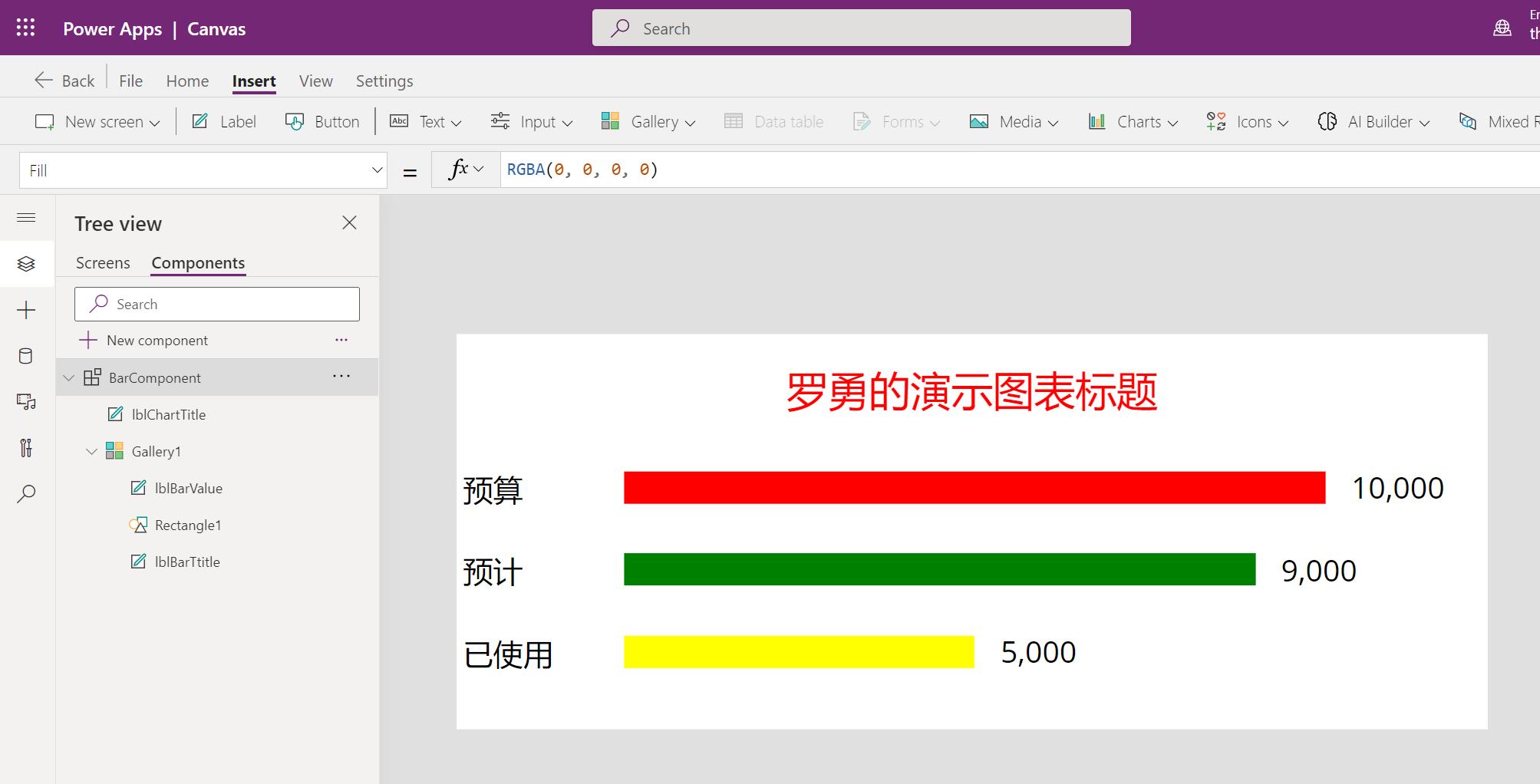Select the Components tab
Viewport: 1540px width, 784px height.
pos(198,262)
